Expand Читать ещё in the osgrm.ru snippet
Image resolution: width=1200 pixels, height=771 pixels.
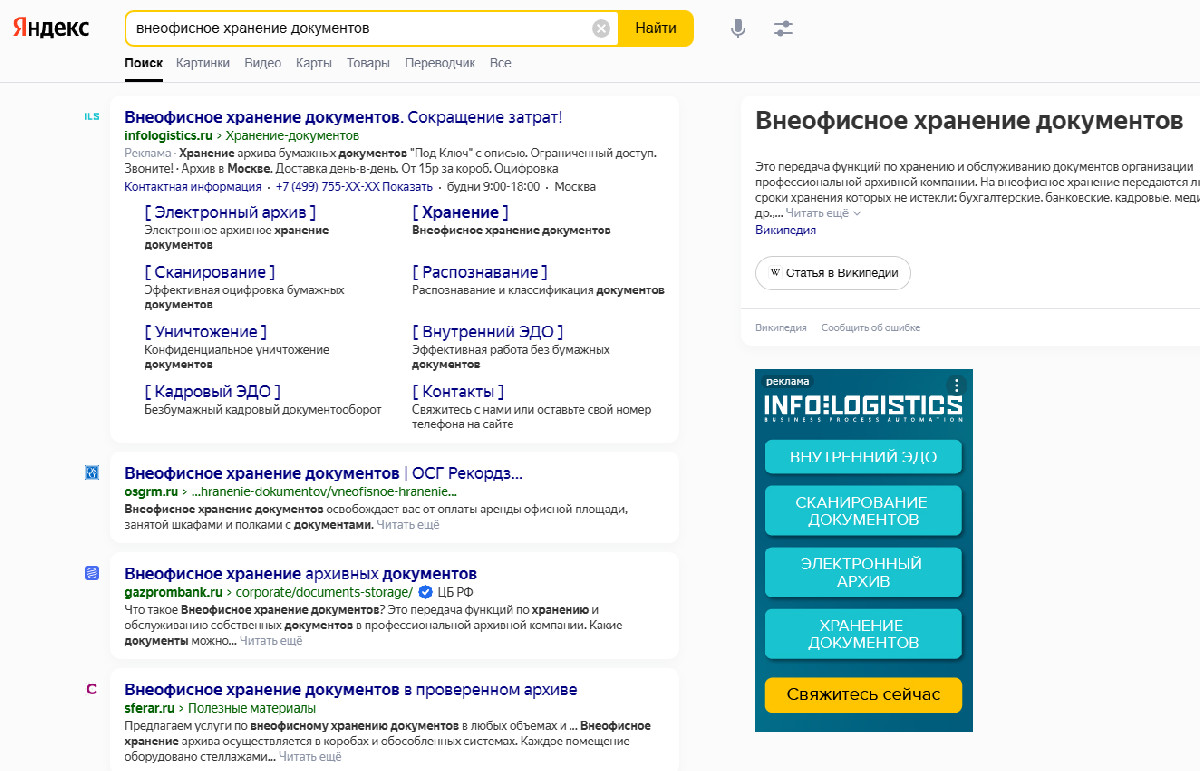(408, 524)
